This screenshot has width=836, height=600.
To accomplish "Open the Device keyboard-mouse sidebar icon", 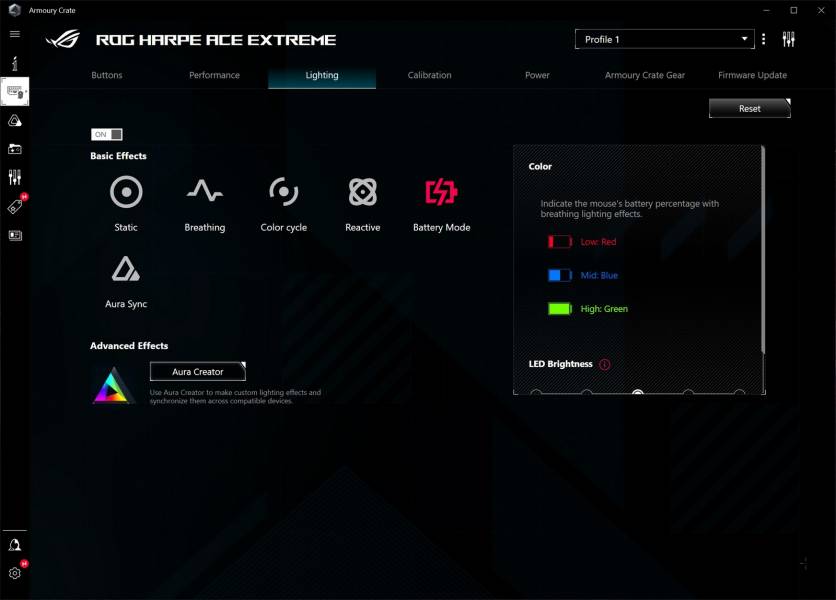I will click(x=15, y=92).
